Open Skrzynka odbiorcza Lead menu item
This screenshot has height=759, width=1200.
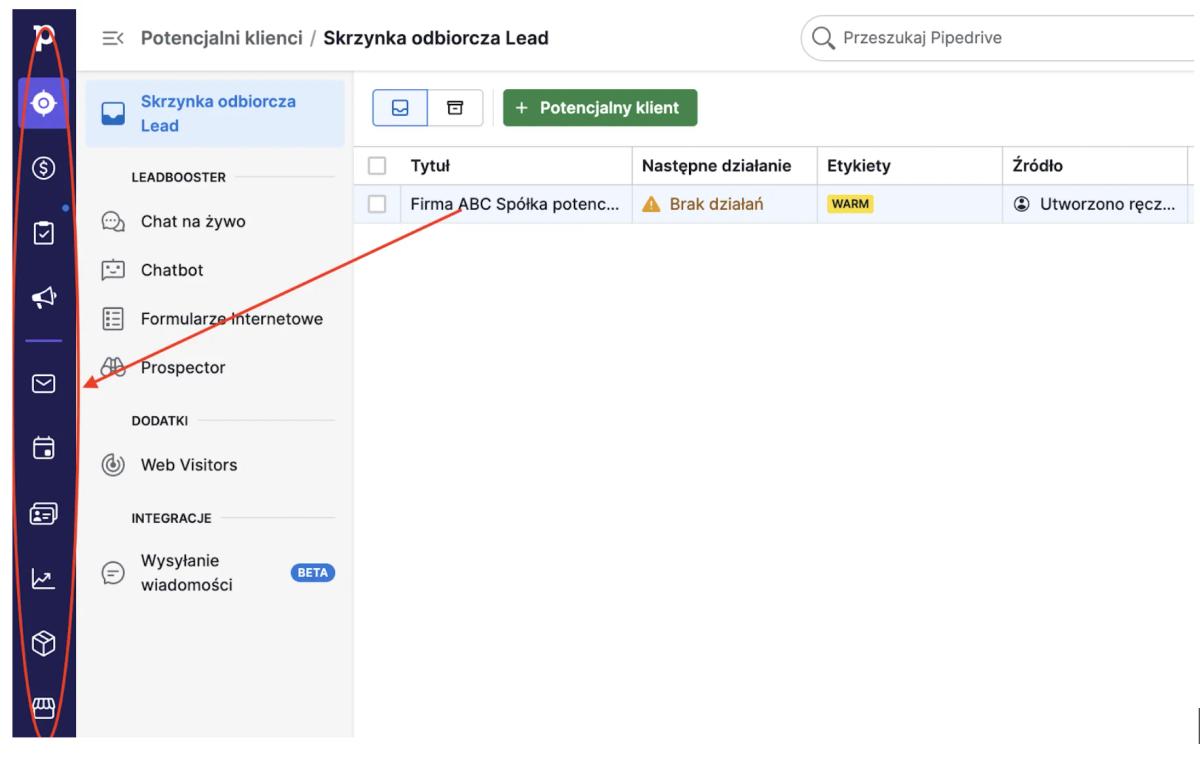pos(215,113)
